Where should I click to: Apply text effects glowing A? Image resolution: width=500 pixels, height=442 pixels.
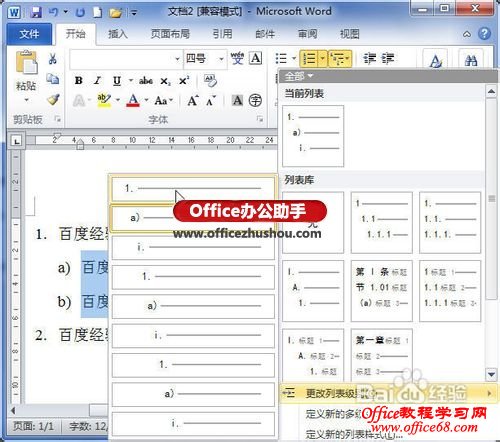79,100
